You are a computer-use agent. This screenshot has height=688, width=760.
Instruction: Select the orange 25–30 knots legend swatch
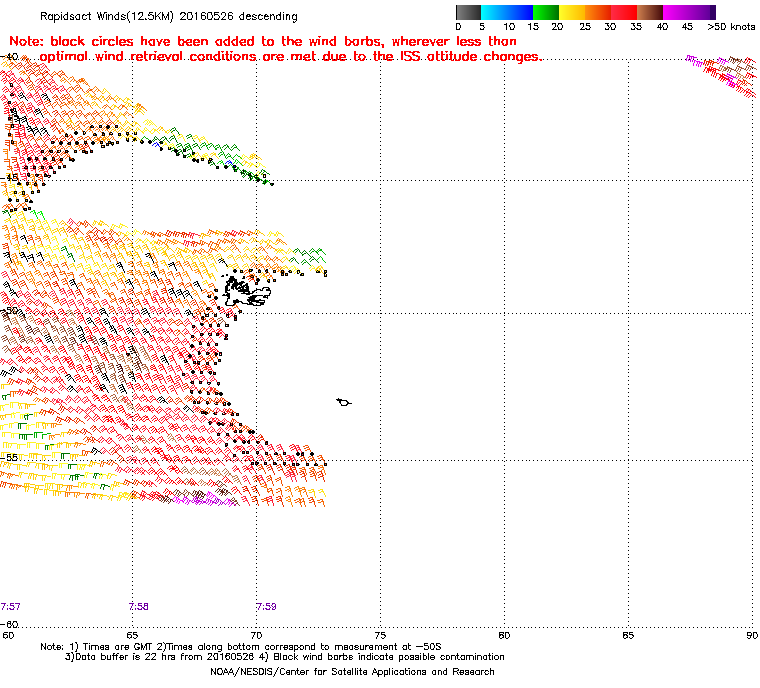tap(598, 12)
